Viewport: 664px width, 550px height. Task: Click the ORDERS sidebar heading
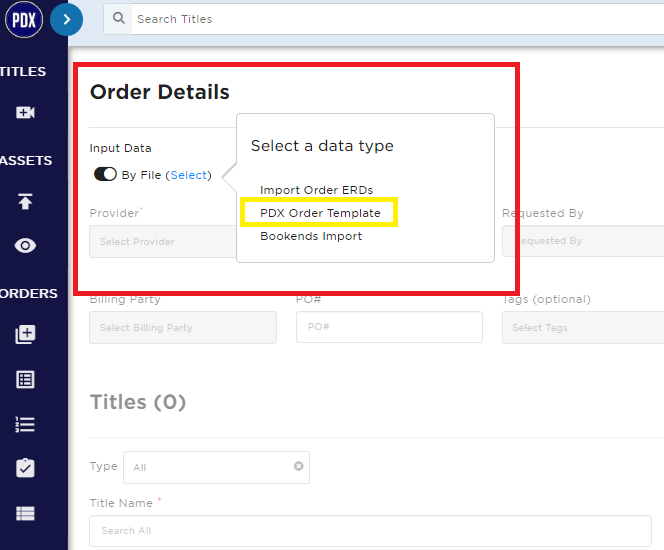pyautogui.click(x=28, y=293)
